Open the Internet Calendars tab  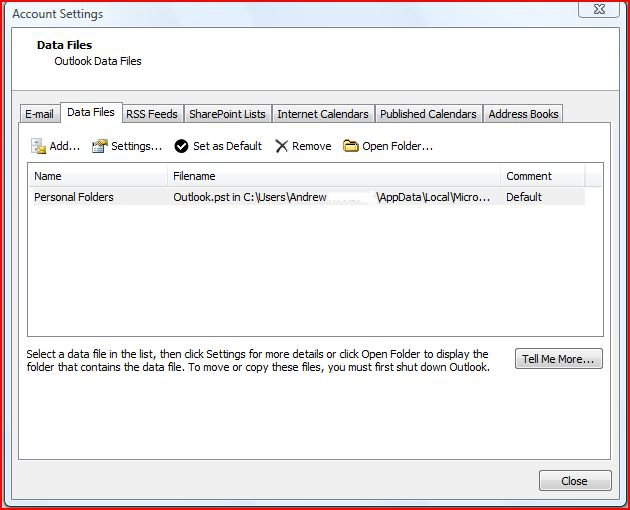323,114
